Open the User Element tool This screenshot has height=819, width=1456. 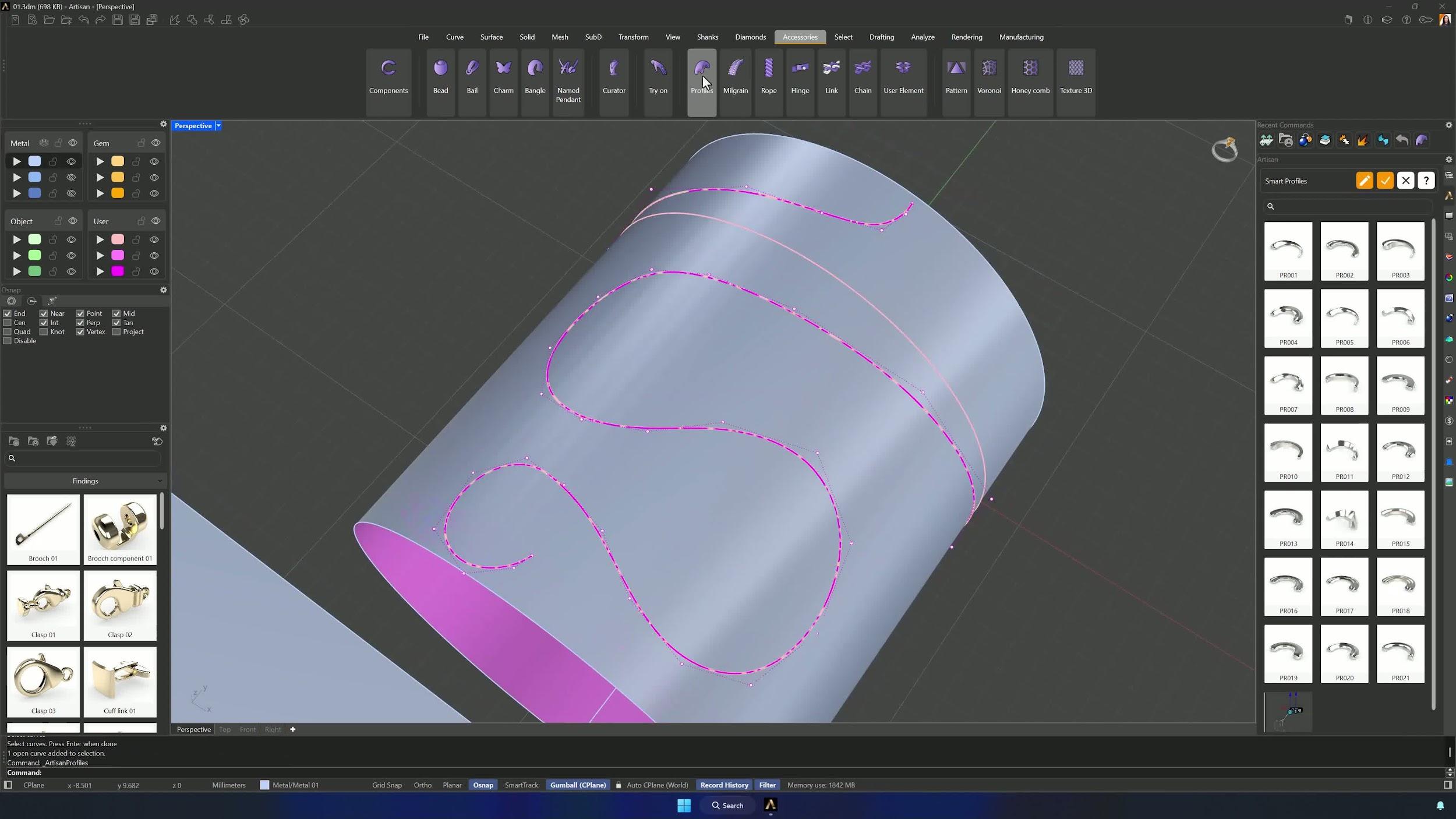pyautogui.click(x=903, y=82)
